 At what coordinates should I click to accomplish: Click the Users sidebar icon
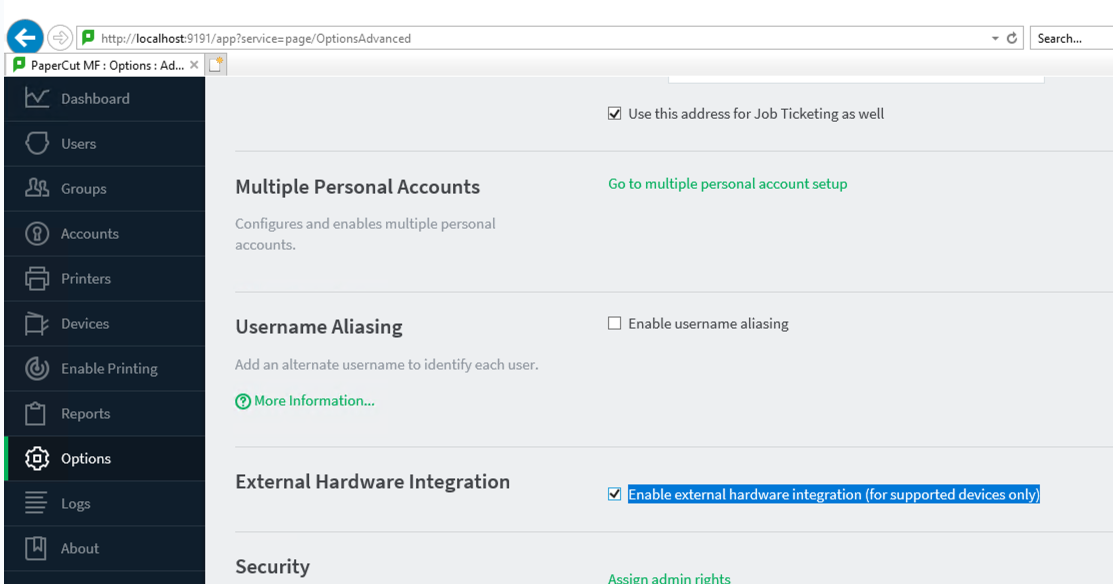[37, 143]
